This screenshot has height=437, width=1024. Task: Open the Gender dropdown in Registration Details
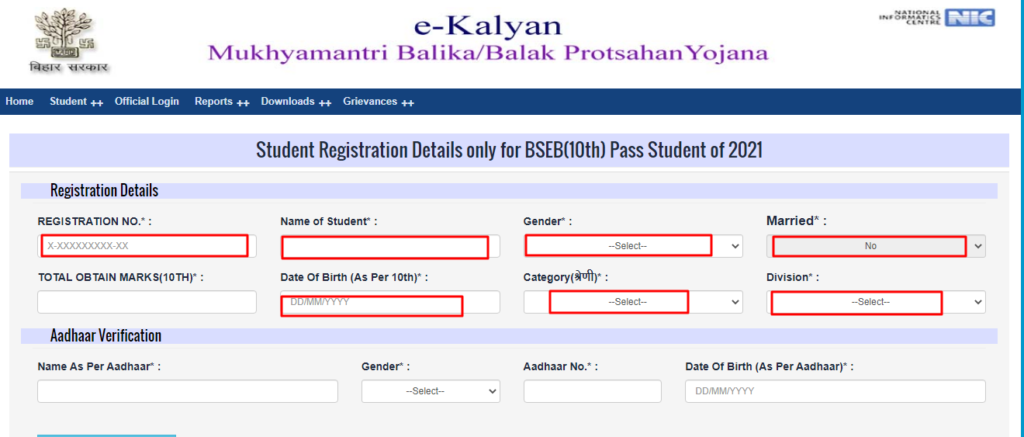click(x=633, y=246)
